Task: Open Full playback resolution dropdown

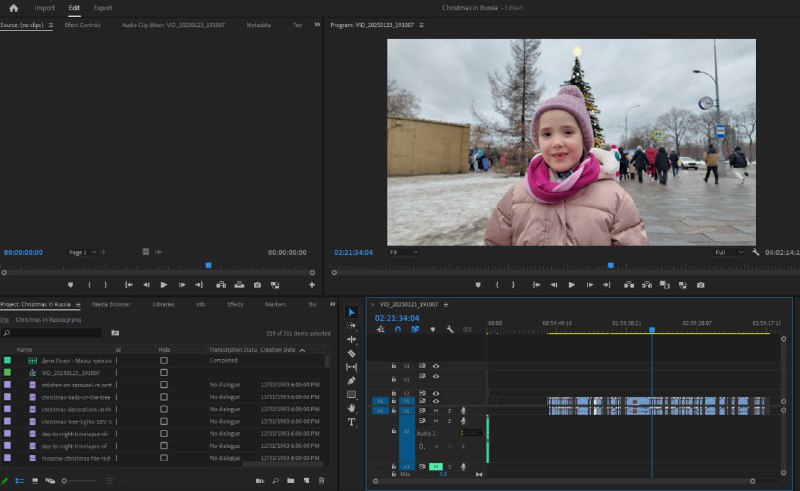Action: [x=729, y=252]
